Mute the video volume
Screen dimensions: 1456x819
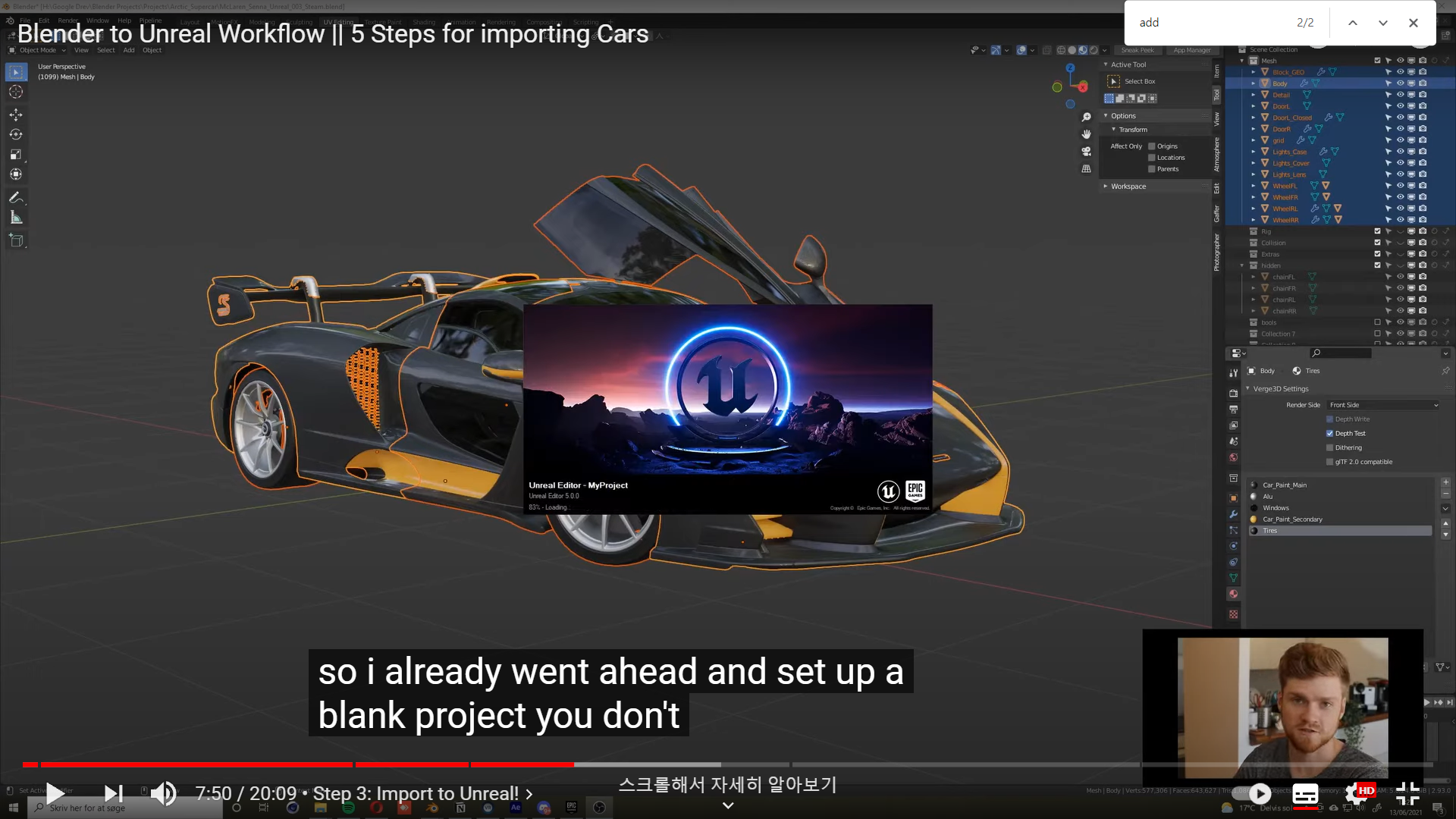click(x=163, y=793)
